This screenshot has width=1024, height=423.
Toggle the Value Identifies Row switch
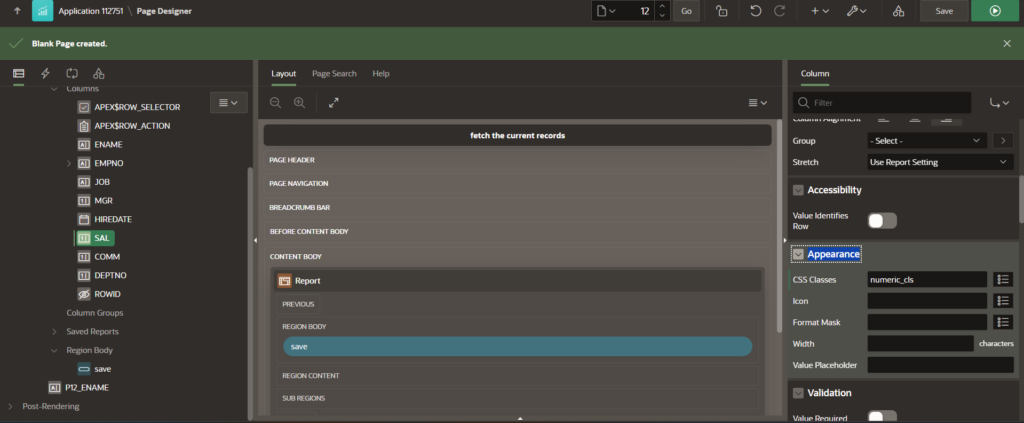coord(882,221)
